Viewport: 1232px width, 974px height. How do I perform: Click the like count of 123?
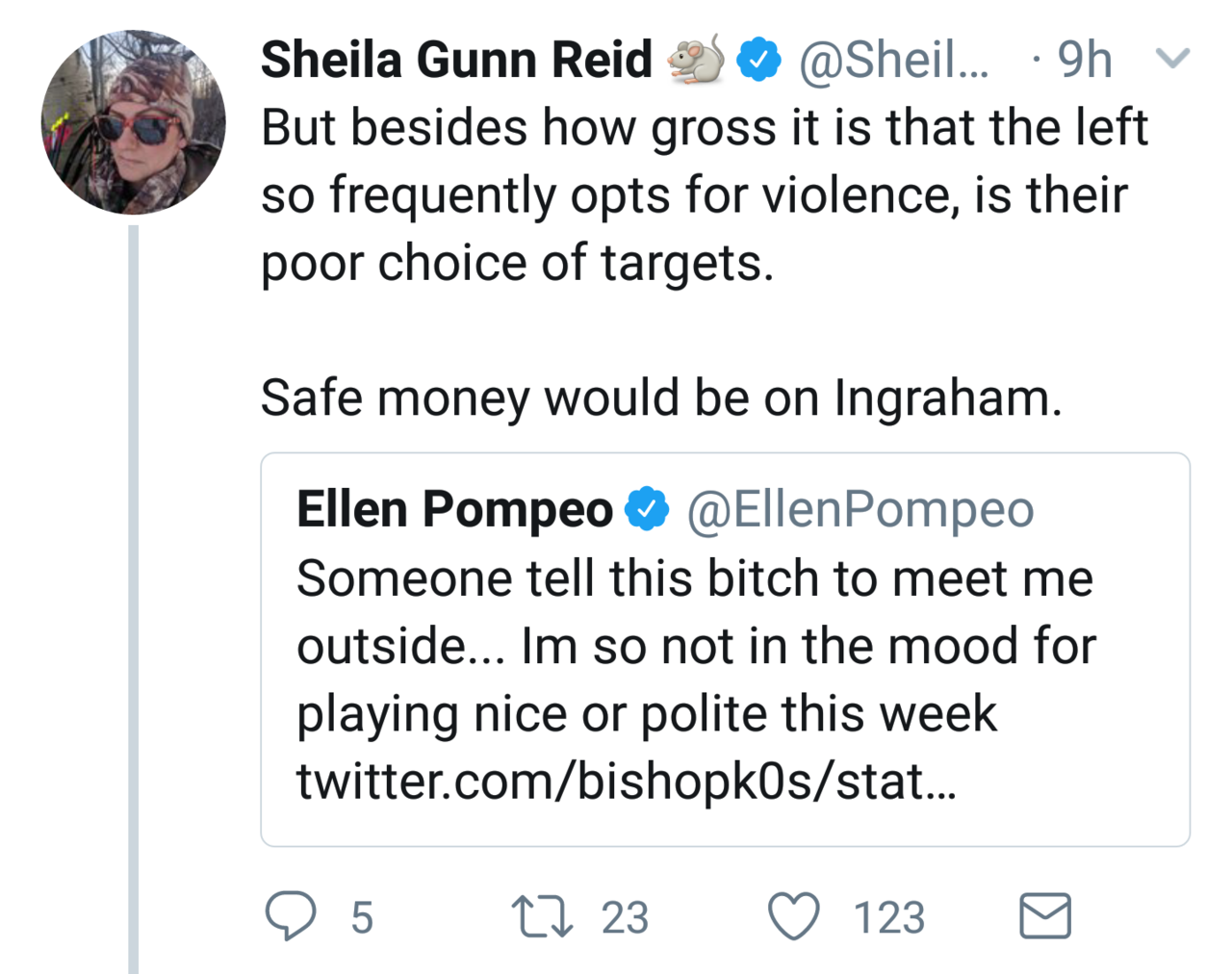888,917
